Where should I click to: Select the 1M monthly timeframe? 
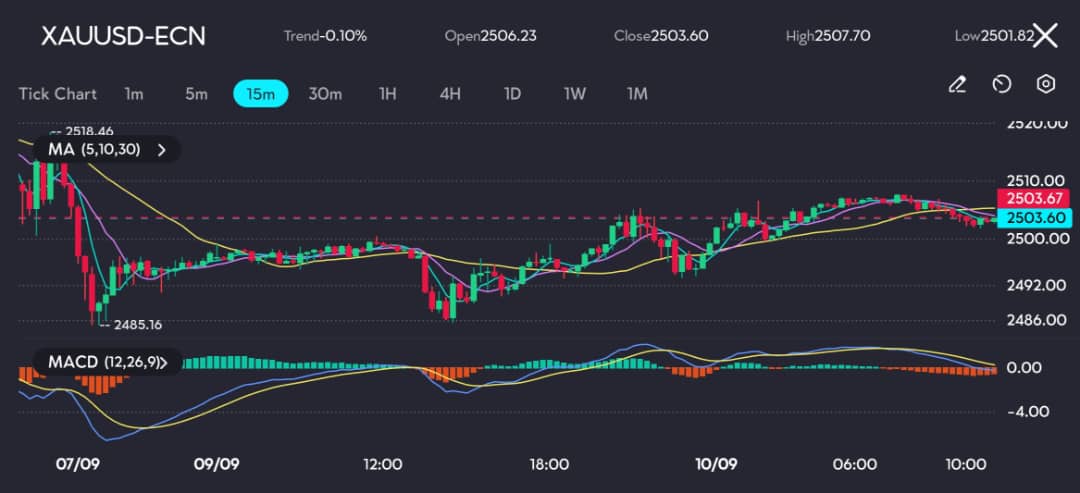coord(637,94)
